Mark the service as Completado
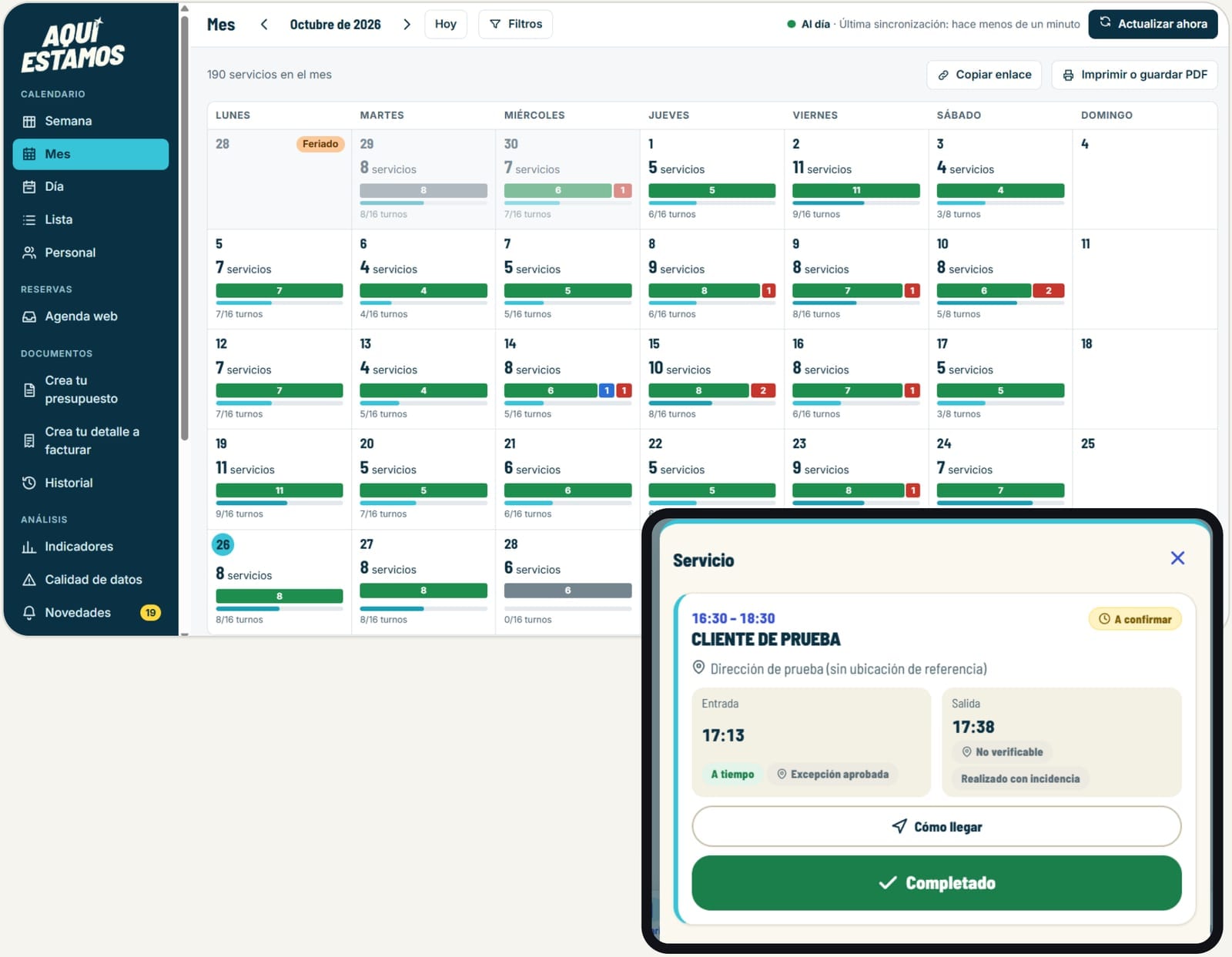1232x957 pixels. point(936,883)
